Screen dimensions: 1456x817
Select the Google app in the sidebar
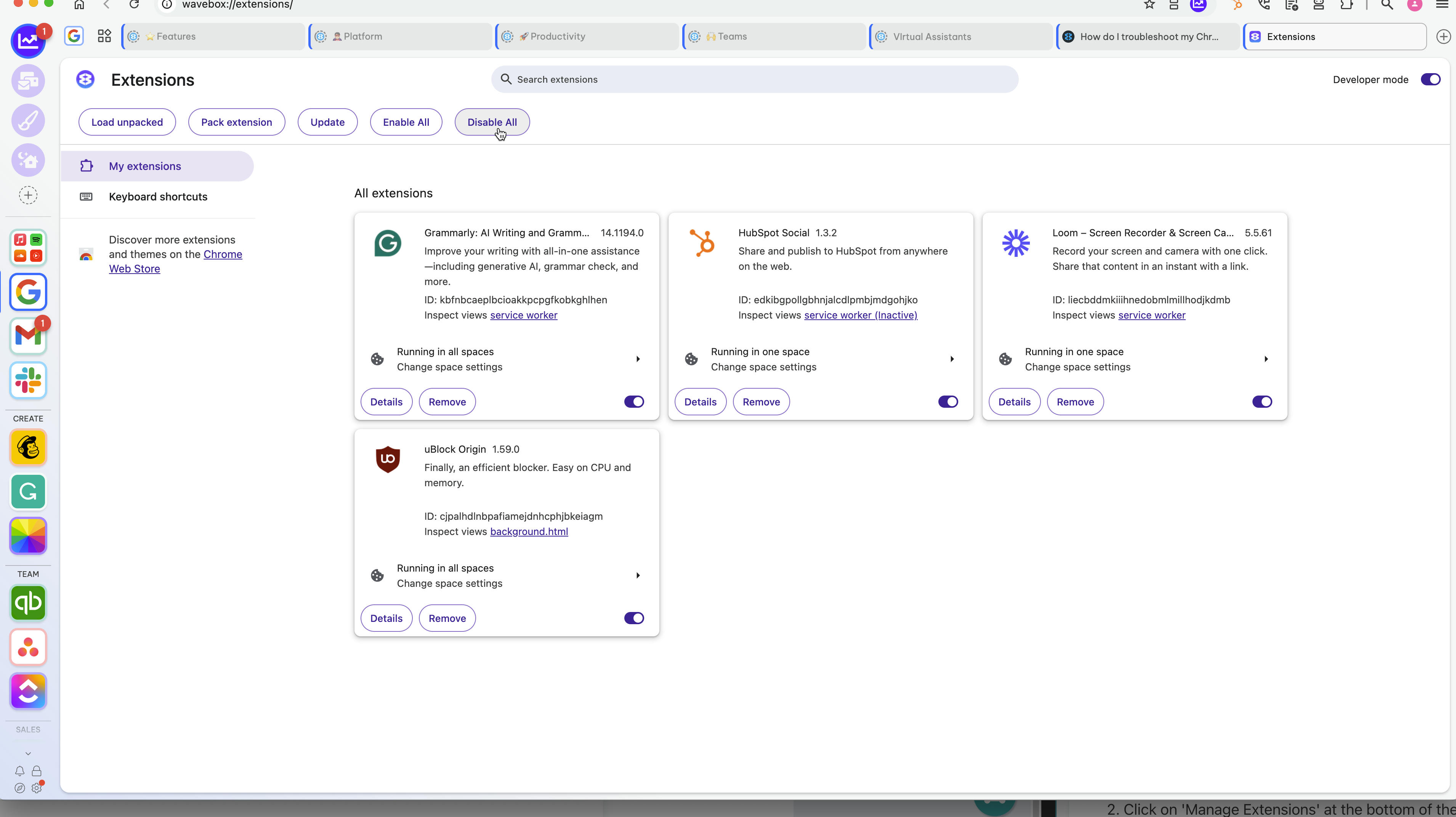pyautogui.click(x=28, y=292)
